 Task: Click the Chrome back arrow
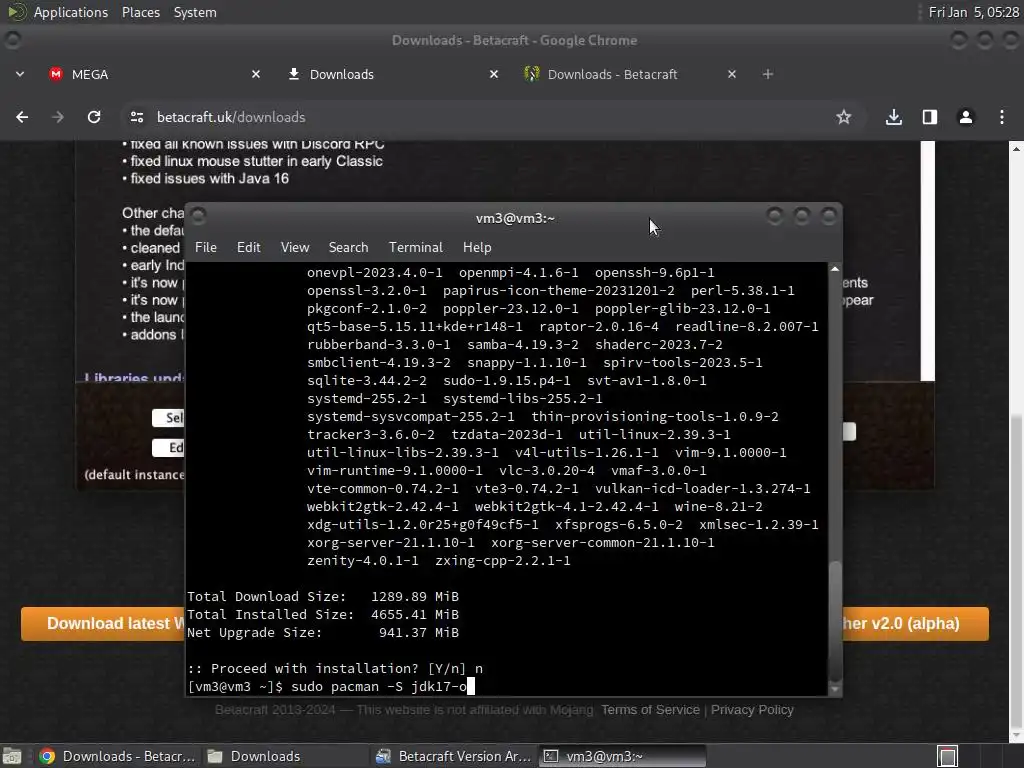[22, 117]
